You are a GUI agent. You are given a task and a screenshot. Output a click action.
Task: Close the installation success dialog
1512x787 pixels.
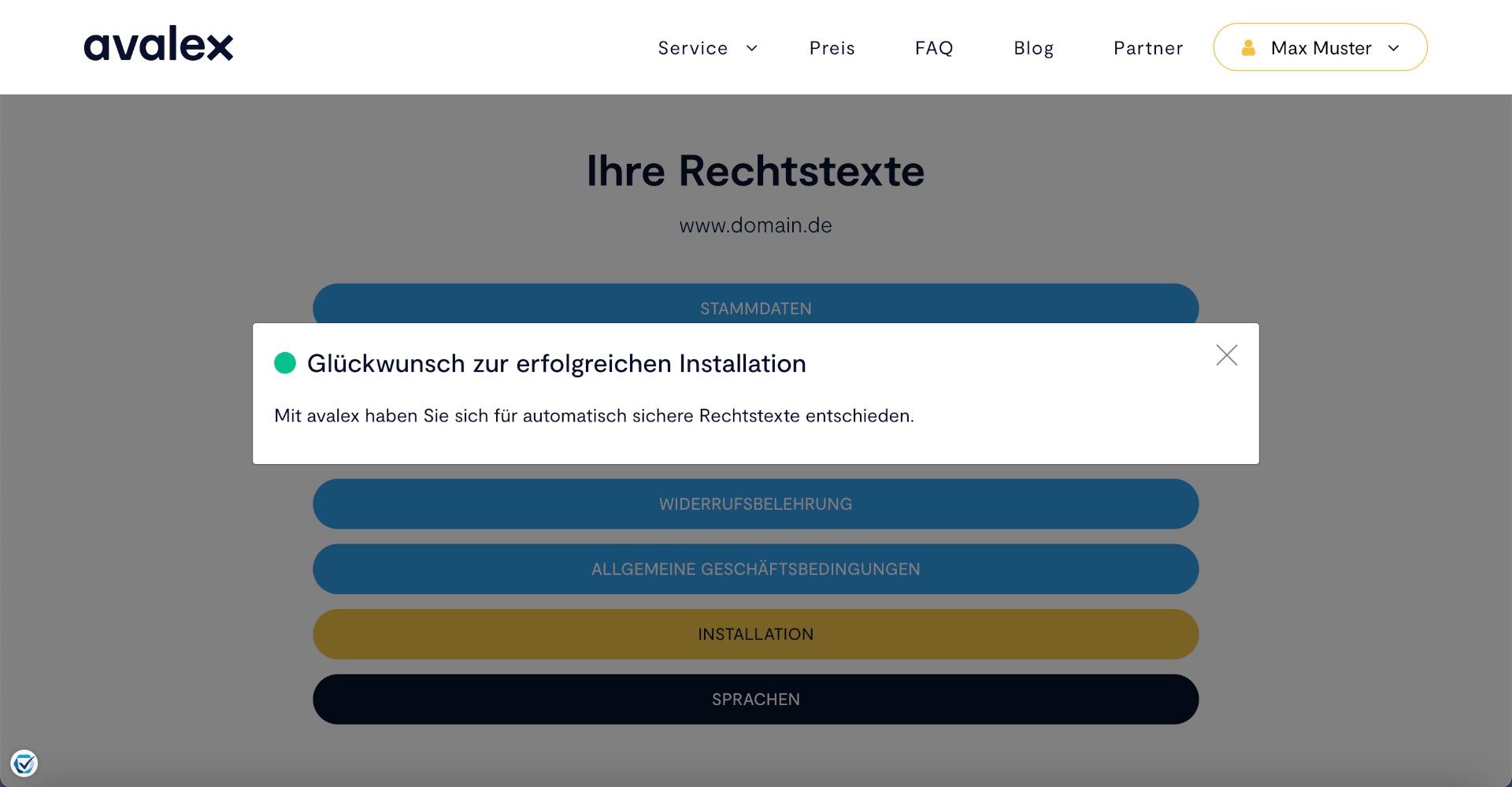(x=1226, y=355)
